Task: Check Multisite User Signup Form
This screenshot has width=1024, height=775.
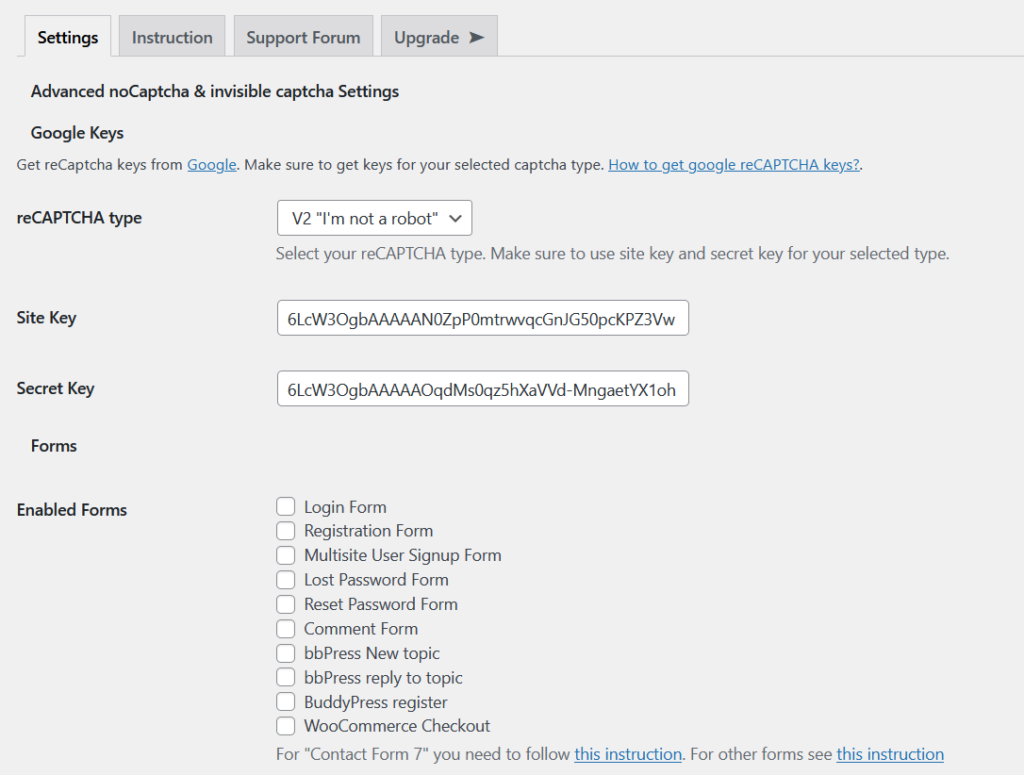Action: [285, 556]
